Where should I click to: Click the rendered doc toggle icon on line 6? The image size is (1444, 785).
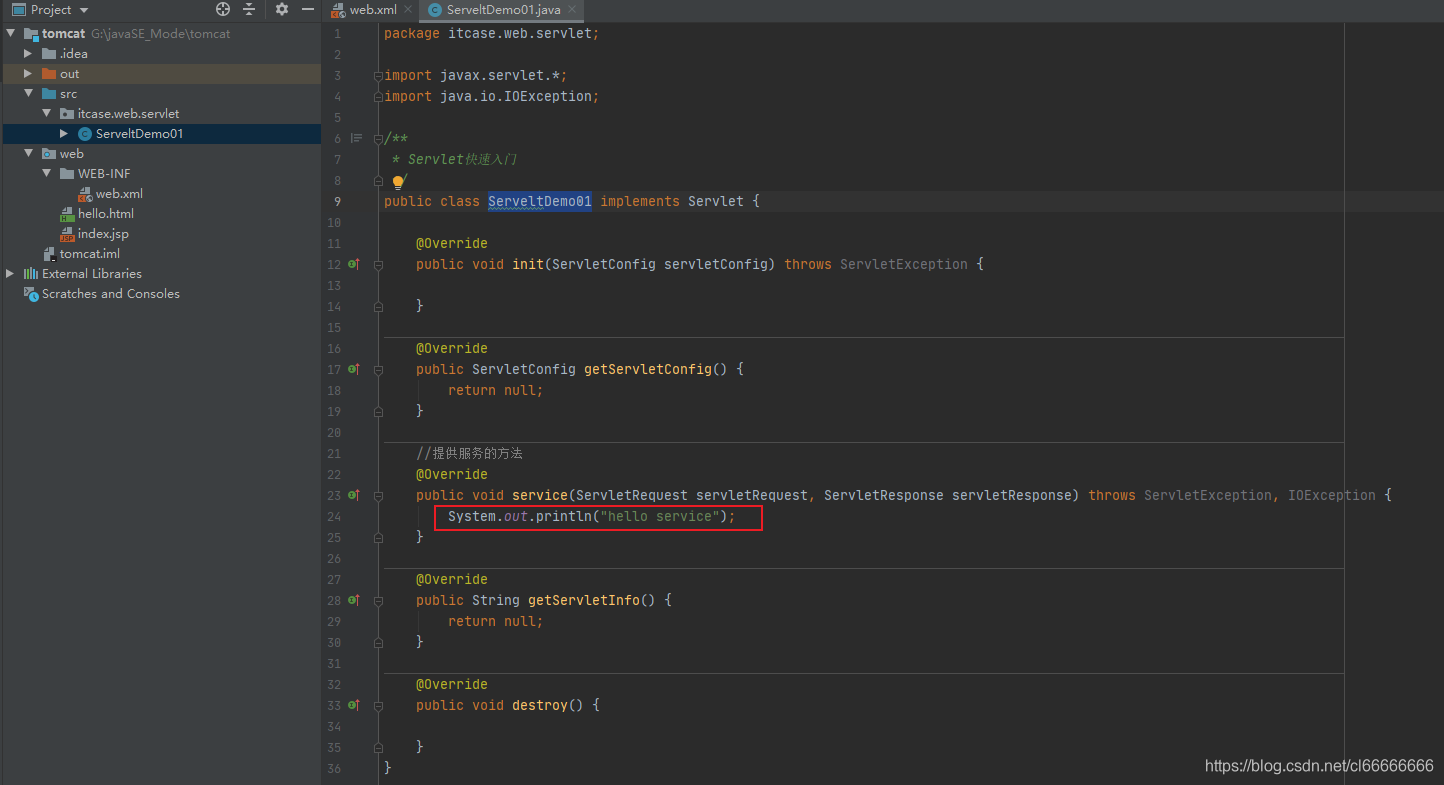356,139
